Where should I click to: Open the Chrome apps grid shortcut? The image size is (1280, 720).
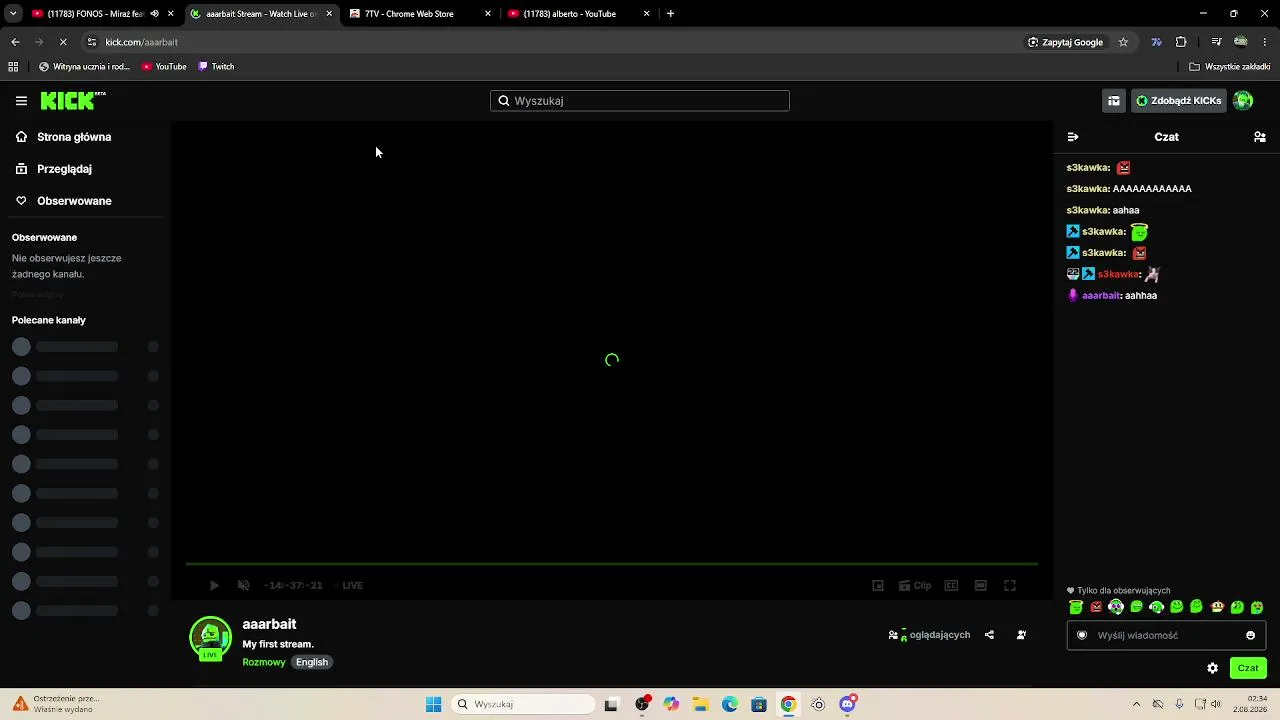point(13,67)
